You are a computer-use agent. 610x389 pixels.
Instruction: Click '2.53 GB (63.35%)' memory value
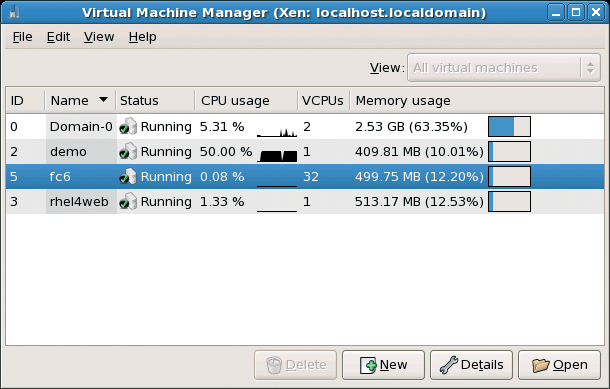click(x=411, y=127)
